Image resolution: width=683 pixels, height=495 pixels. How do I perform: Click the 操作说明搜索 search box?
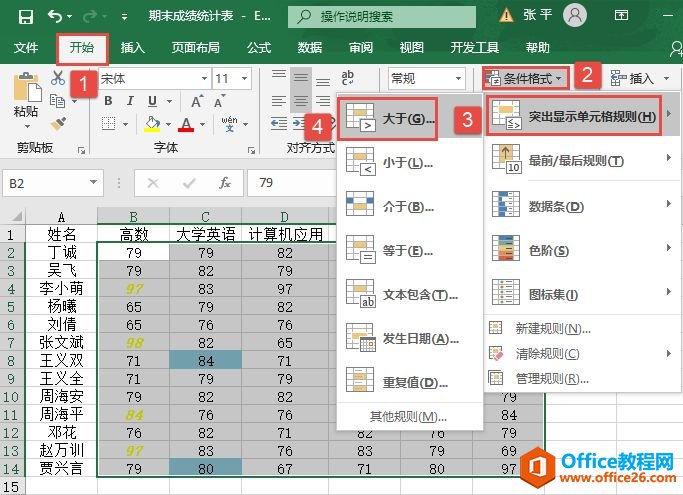pyautogui.click(x=382, y=17)
